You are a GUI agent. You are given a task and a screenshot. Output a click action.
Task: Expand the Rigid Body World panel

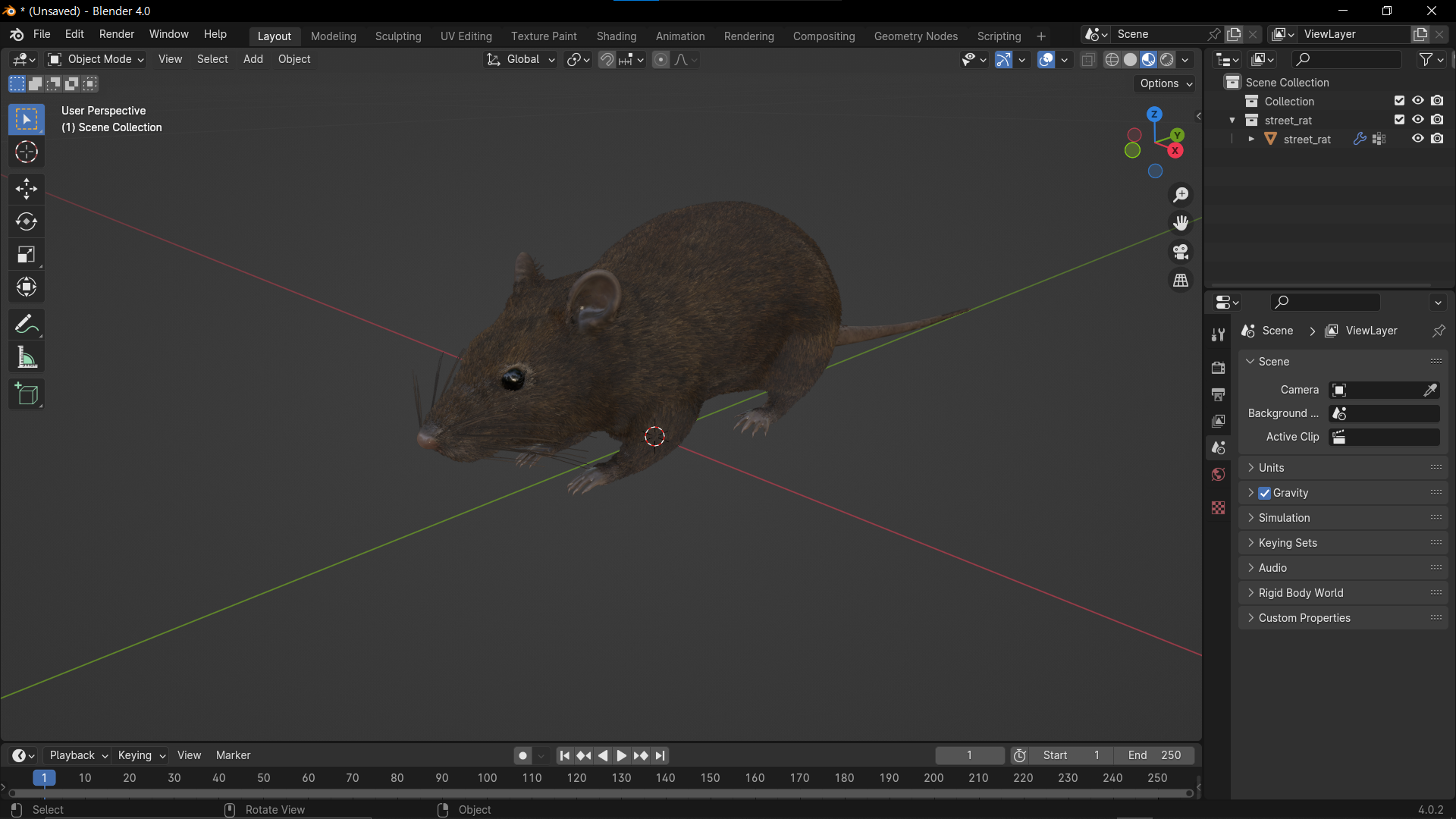tap(1300, 593)
